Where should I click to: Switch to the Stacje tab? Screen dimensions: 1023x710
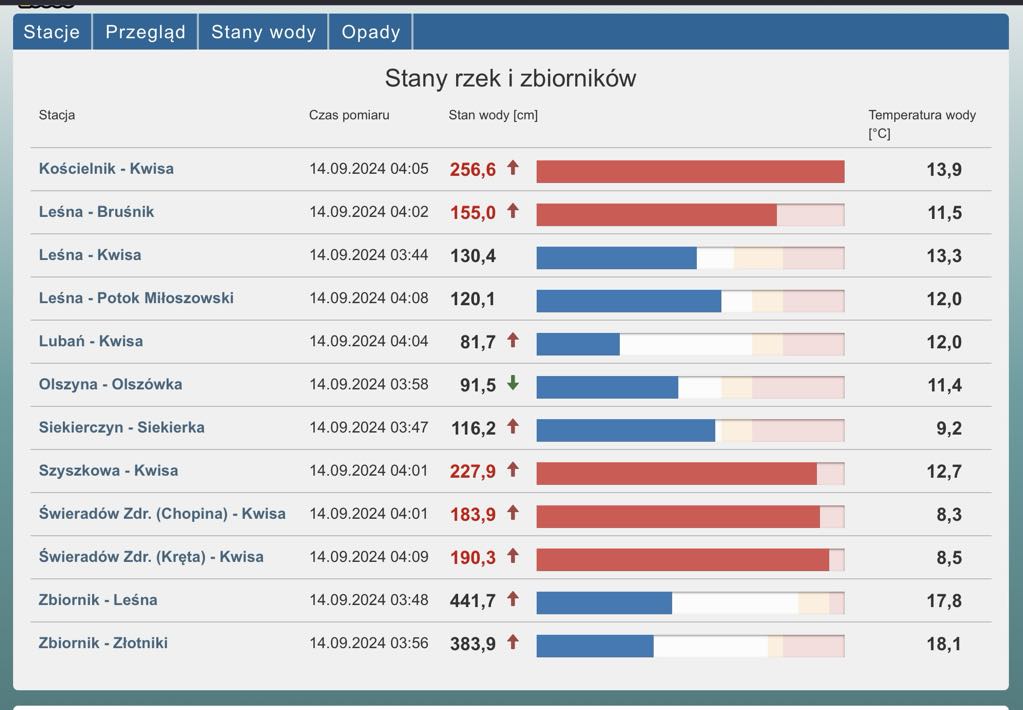tap(52, 32)
